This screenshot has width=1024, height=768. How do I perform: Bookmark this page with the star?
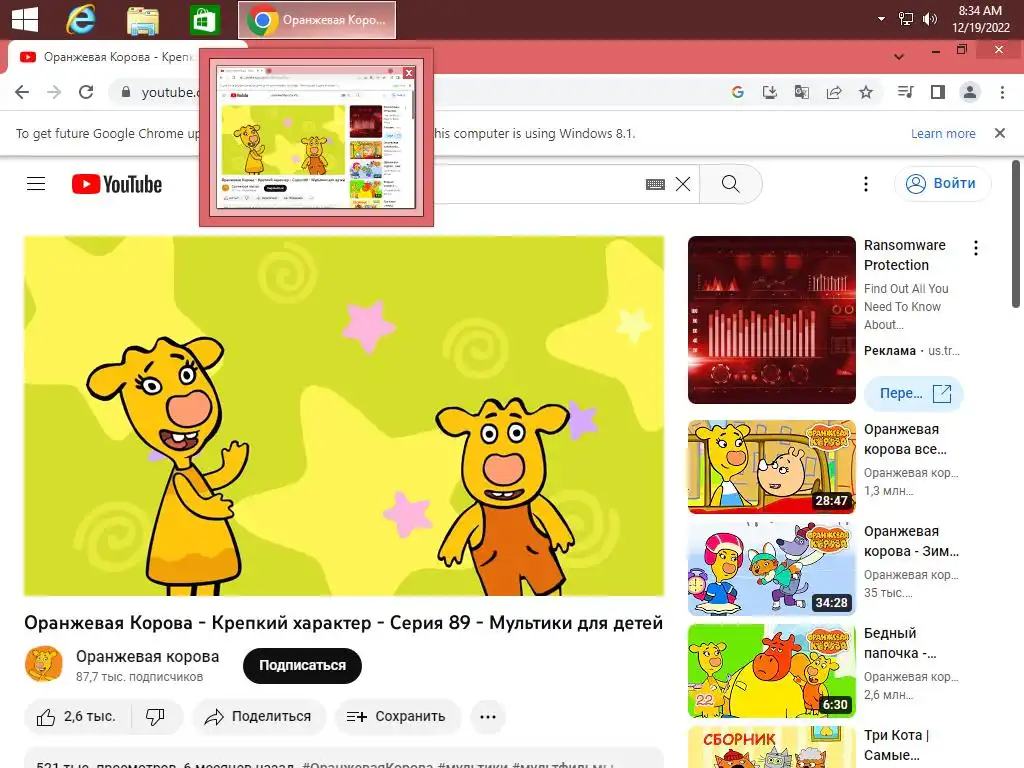point(866,92)
